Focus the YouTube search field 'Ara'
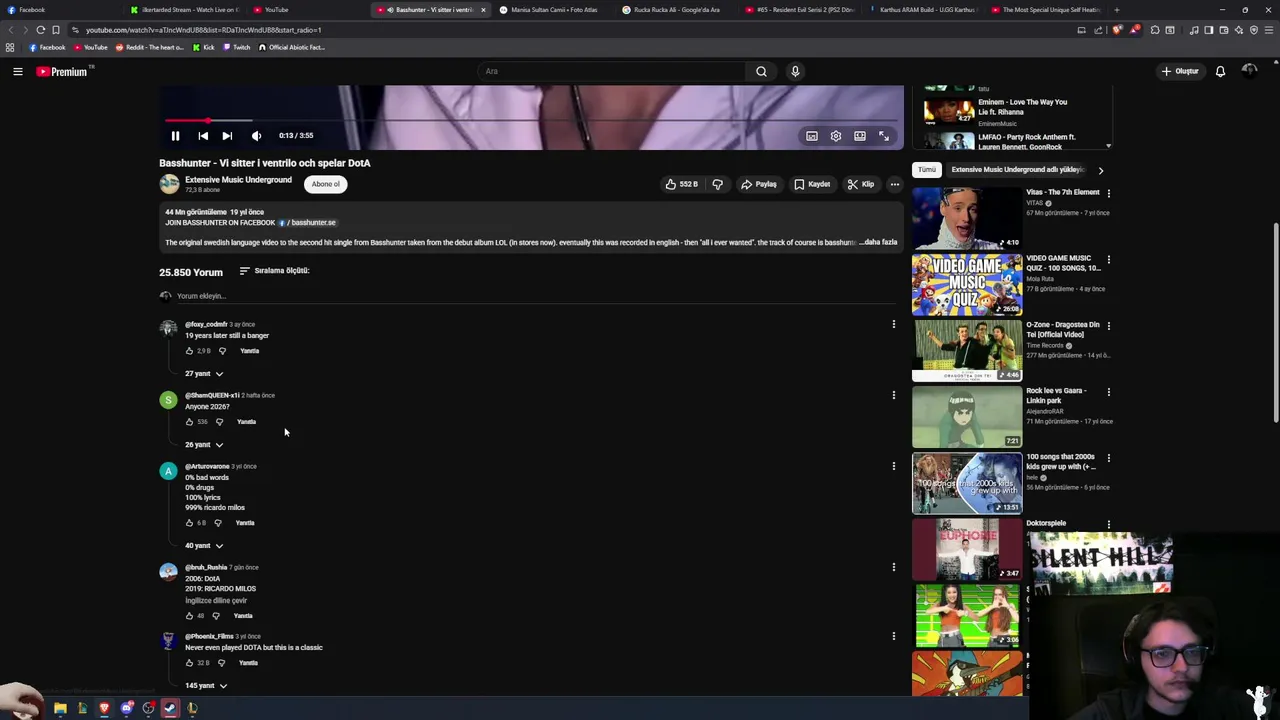The image size is (1280, 720). [x=611, y=71]
